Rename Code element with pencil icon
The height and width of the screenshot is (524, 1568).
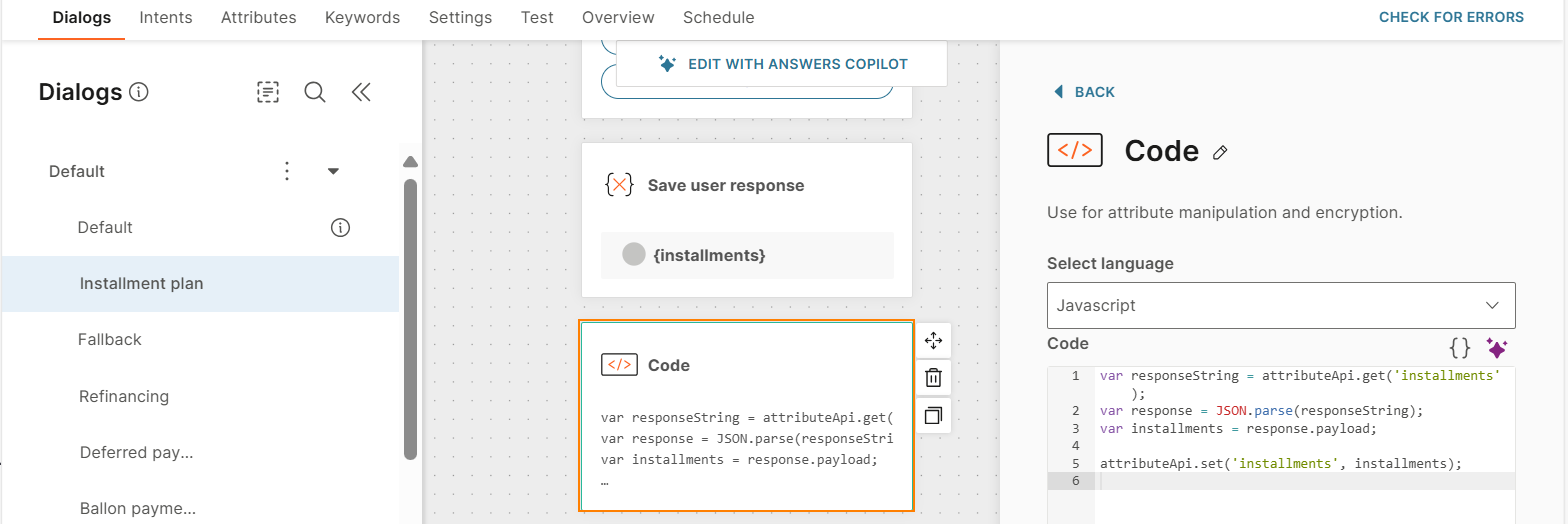[x=1220, y=152]
